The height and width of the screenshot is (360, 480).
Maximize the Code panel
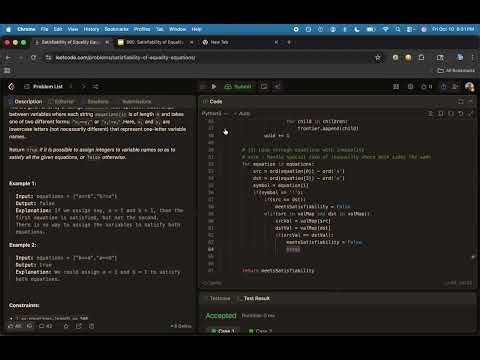(461, 101)
